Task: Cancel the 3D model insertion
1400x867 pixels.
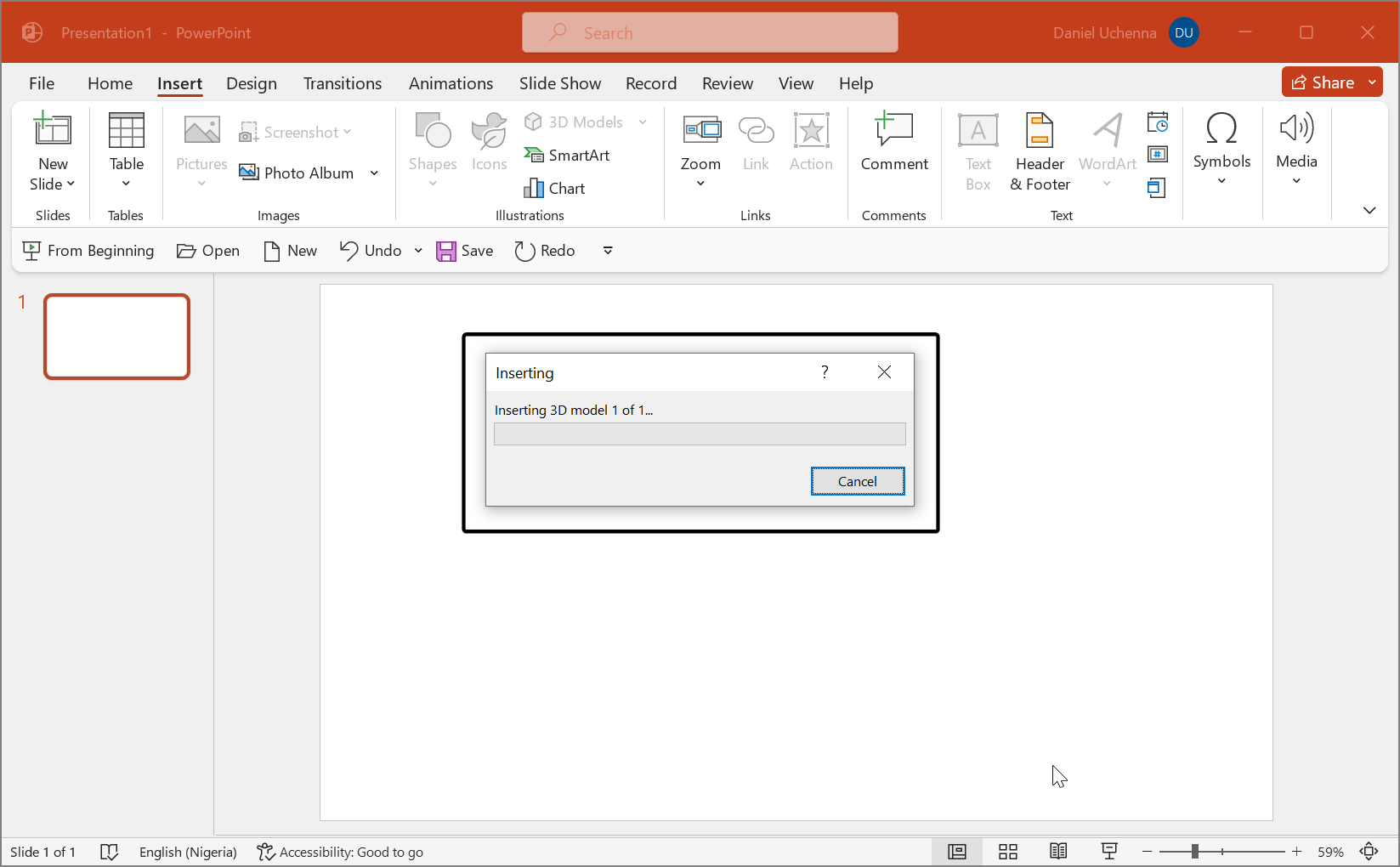Action: (857, 481)
